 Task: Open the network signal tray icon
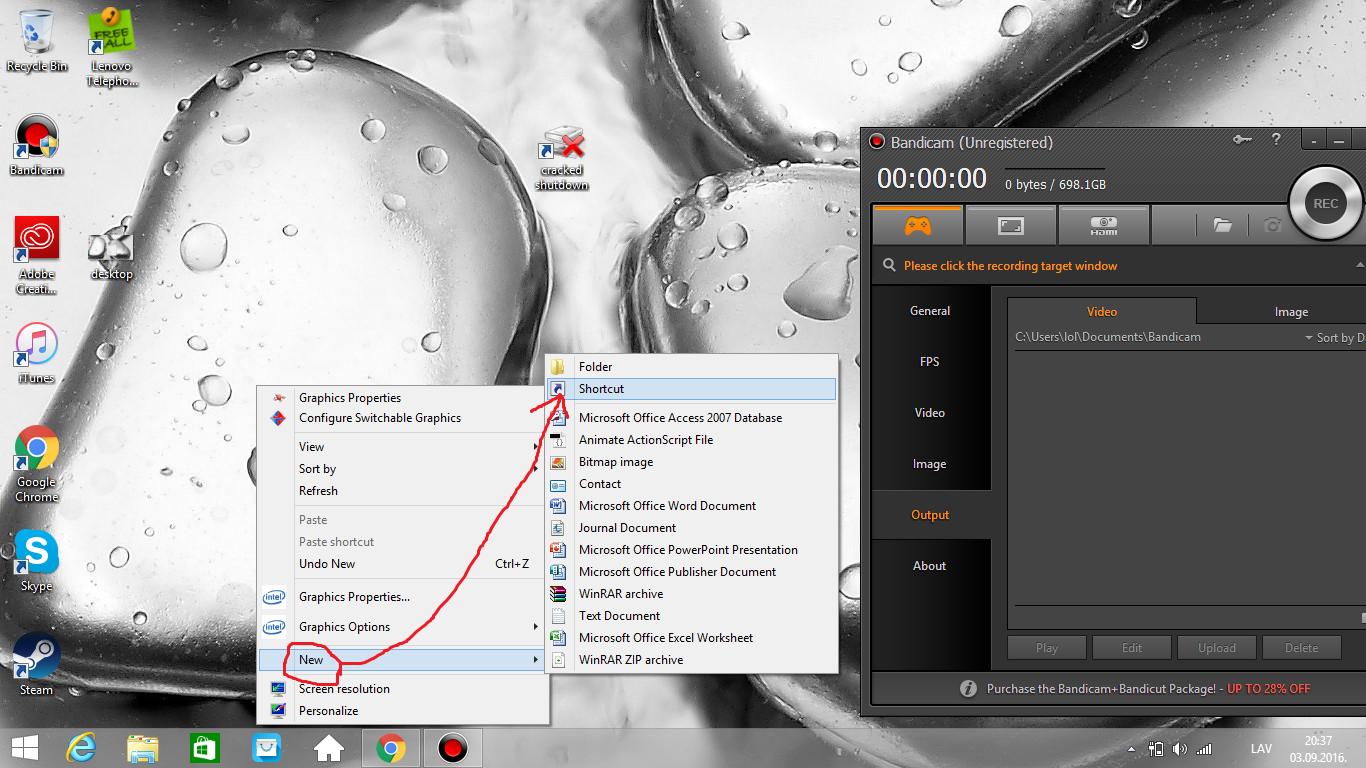[x=1204, y=749]
